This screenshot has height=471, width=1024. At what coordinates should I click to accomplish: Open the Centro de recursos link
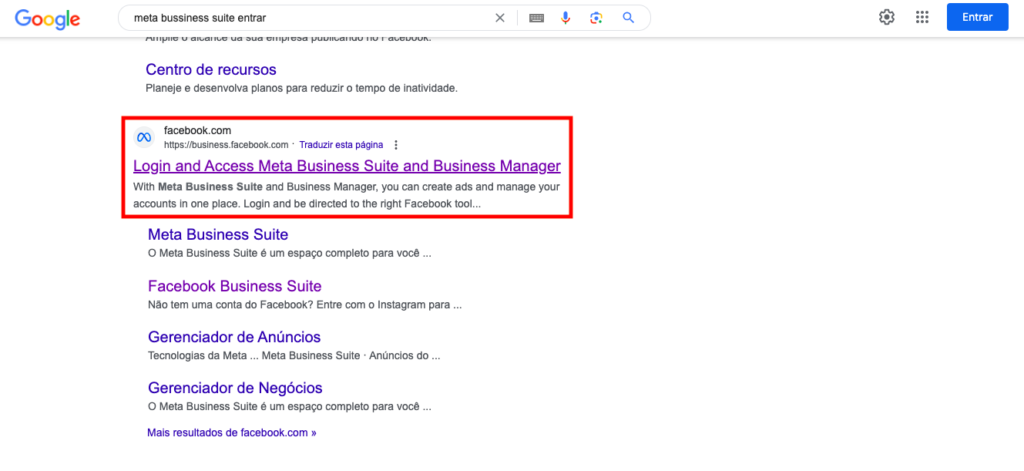coord(211,69)
